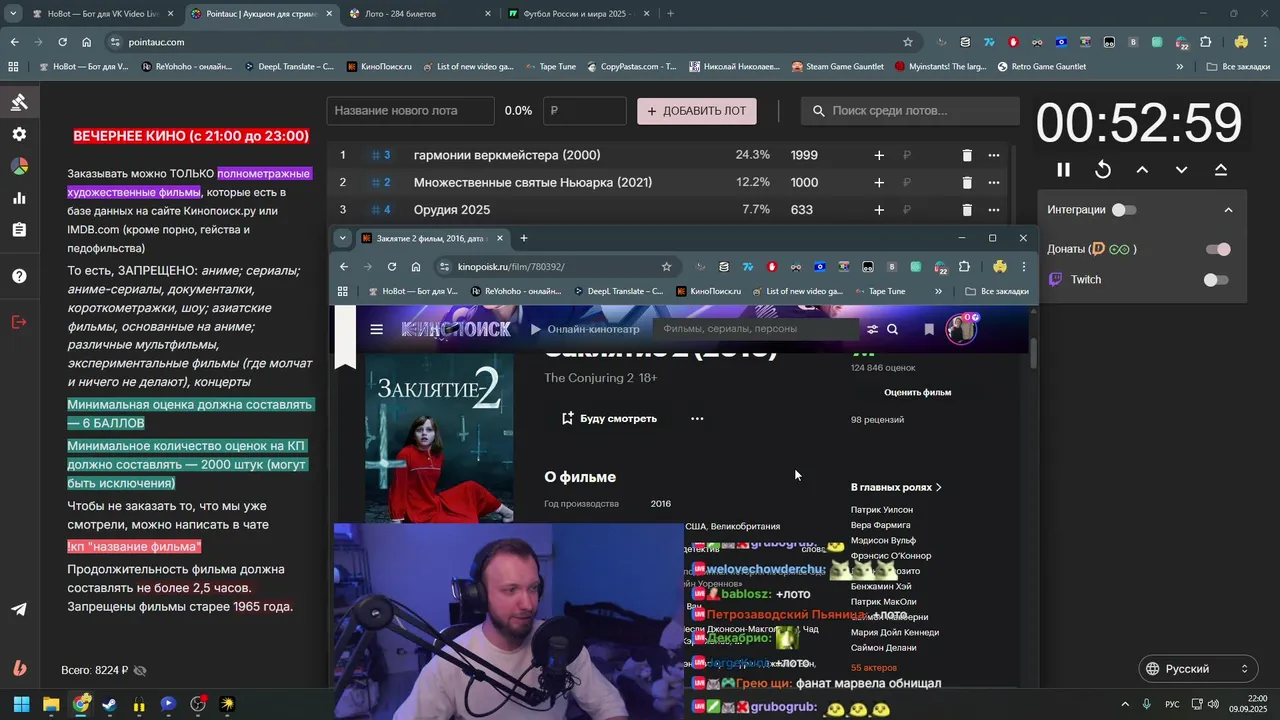1280x720 pixels.
Task: Open В главных ролях cast list
Action: tap(896, 487)
